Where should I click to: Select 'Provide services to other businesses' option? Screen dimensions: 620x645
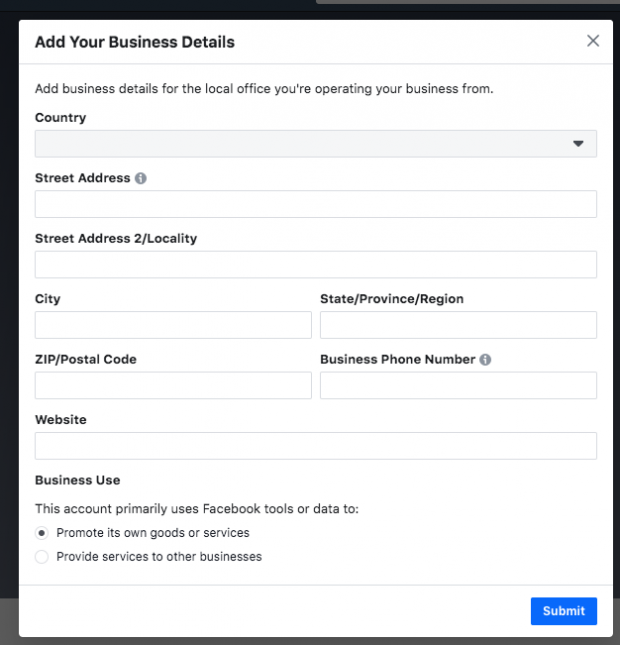click(x=42, y=557)
